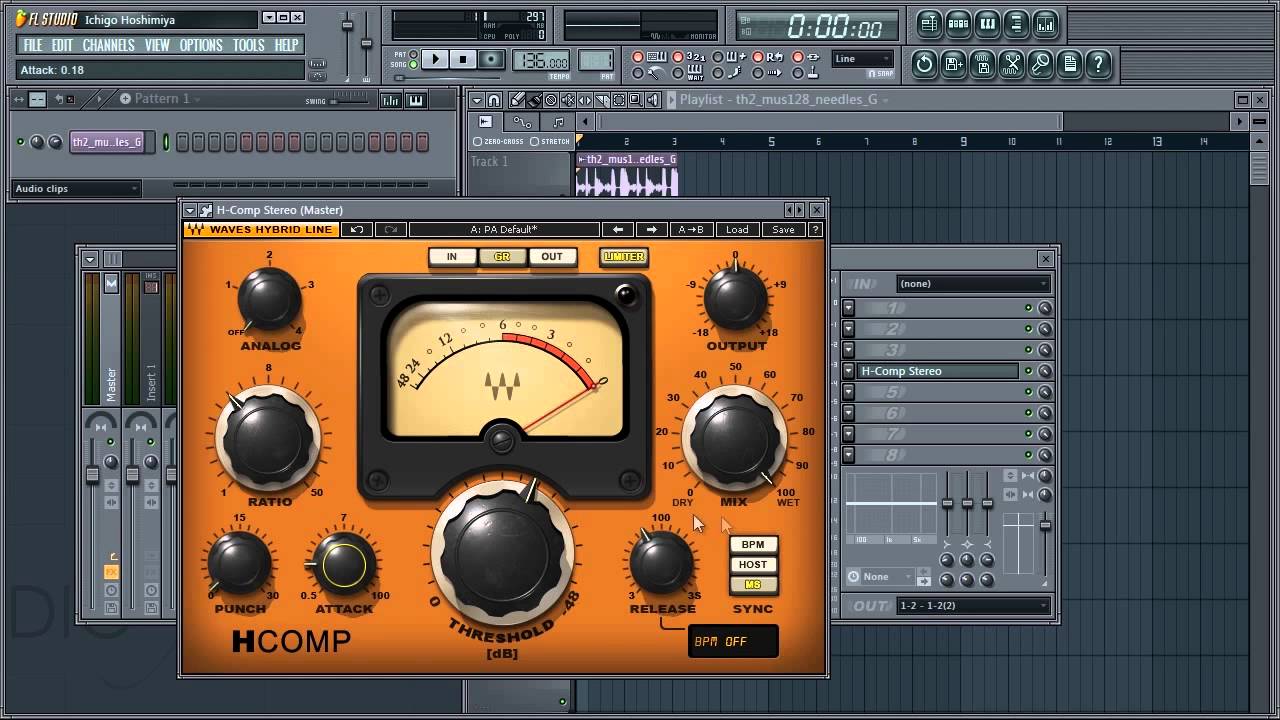Open the project info document icon
This screenshot has height=720, width=1280.
click(1070, 65)
